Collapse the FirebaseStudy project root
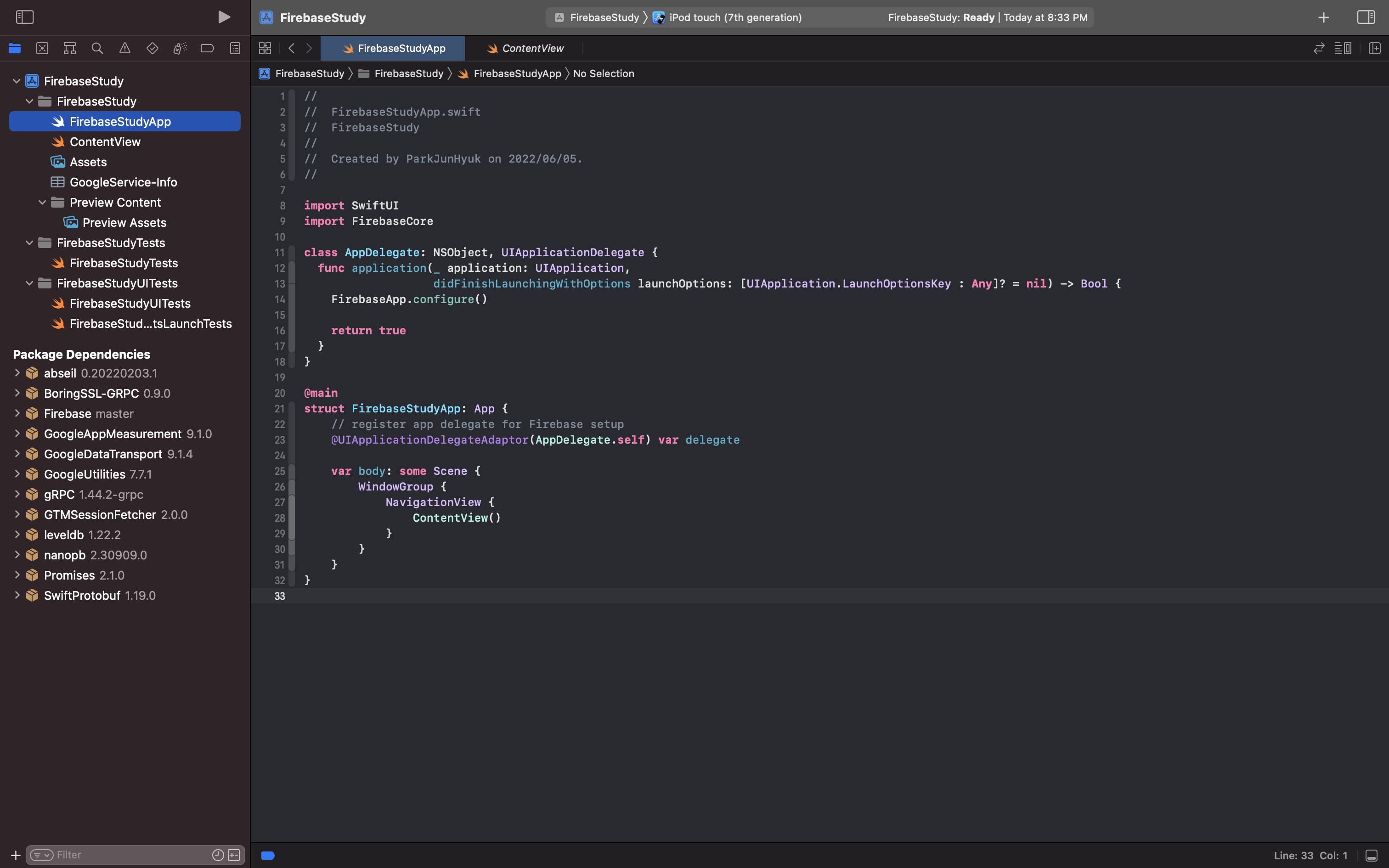 (x=17, y=81)
